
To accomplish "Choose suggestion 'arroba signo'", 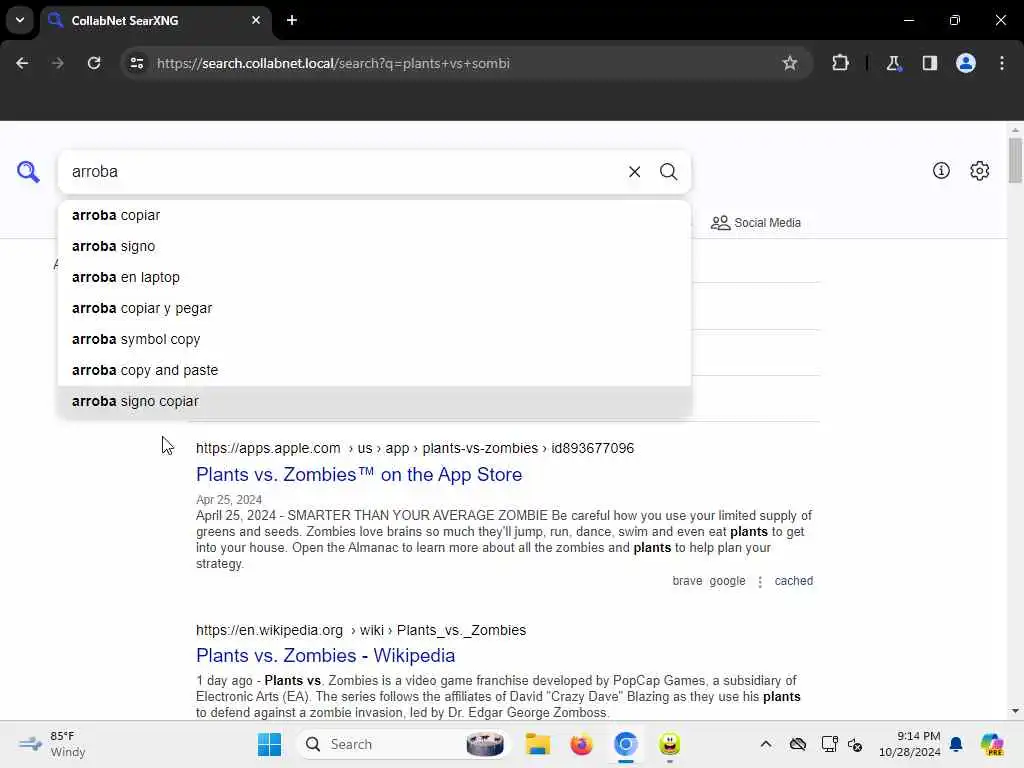I will click(x=374, y=246).
